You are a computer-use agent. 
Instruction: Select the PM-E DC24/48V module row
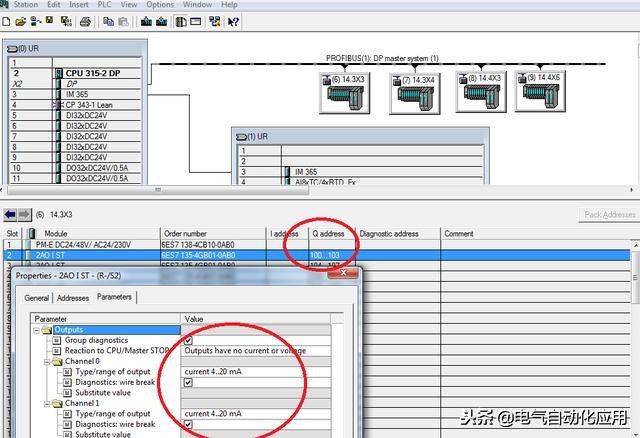tap(80, 244)
